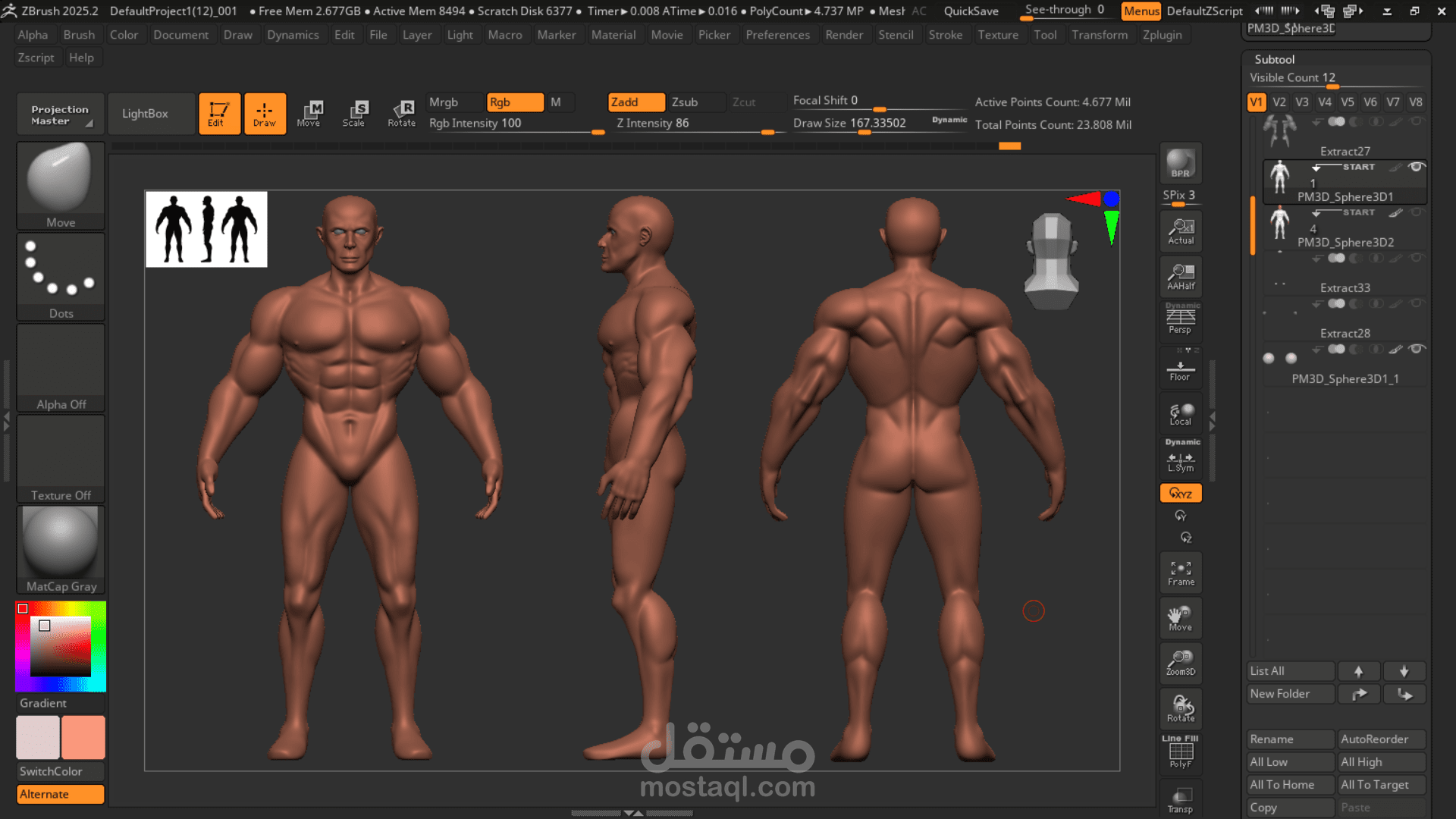Open the Tool menu
The width and height of the screenshot is (1456, 819).
(1046, 34)
